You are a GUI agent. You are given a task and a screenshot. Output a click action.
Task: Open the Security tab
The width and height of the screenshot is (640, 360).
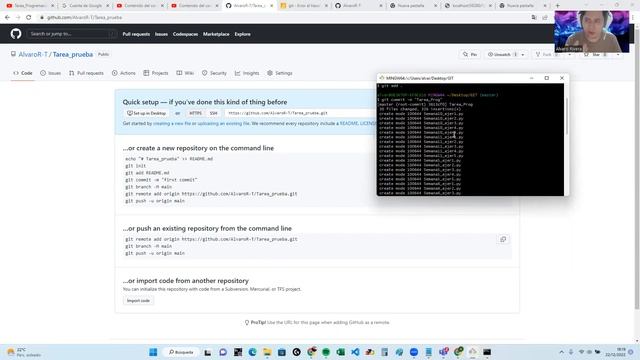click(214, 73)
